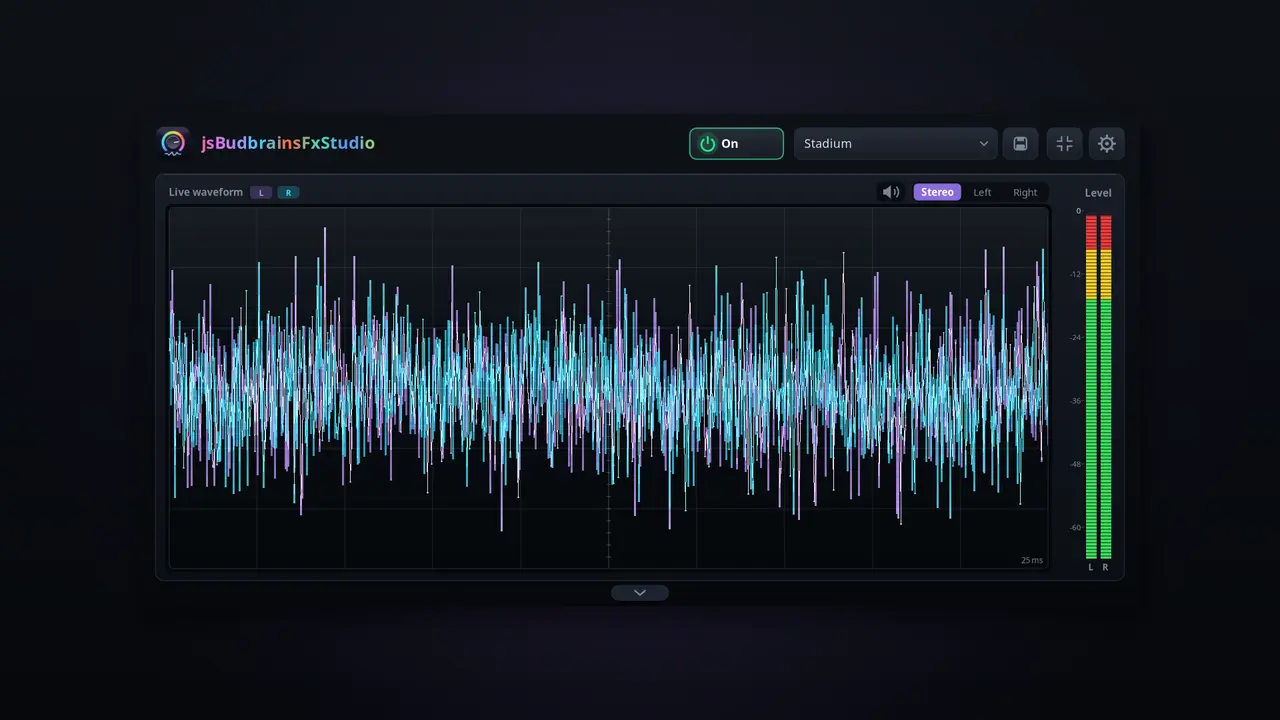Viewport: 1280px width, 720px height.
Task: Click the -12 level scale value
Action: tap(1075, 274)
